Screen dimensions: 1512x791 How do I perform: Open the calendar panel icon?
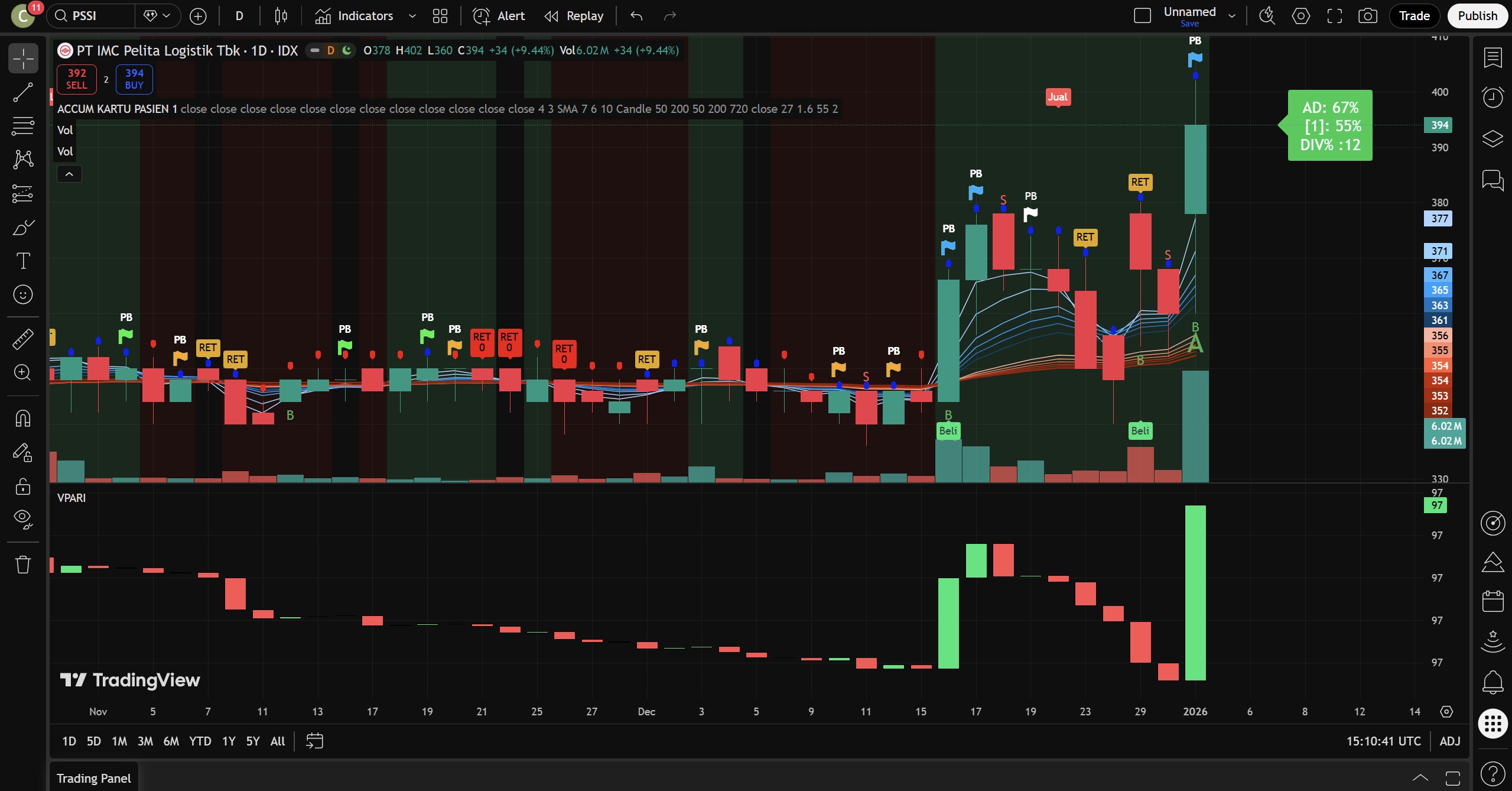pyautogui.click(x=1493, y=602)
